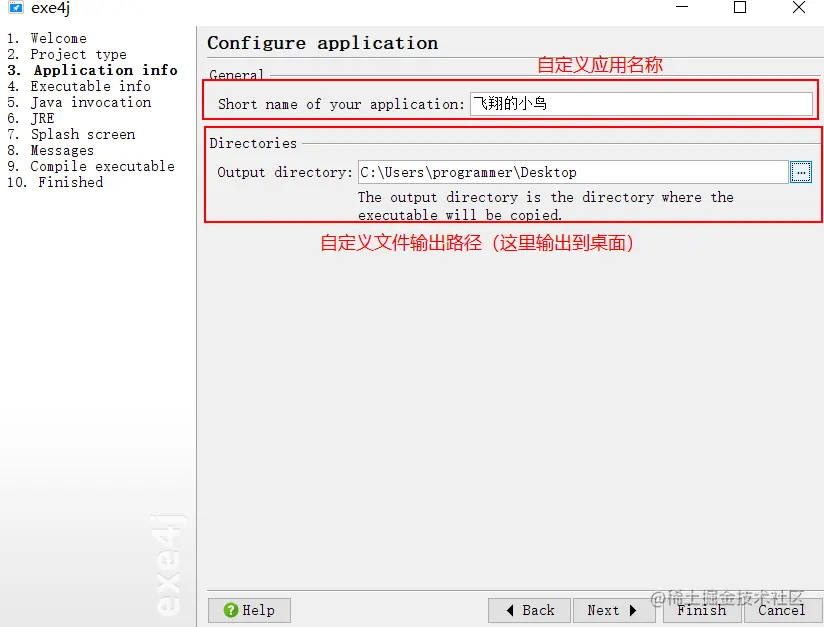This screenshot has height=627, width=824.
Task: Select step 3 Application info
Action: [x=92, y=70]
